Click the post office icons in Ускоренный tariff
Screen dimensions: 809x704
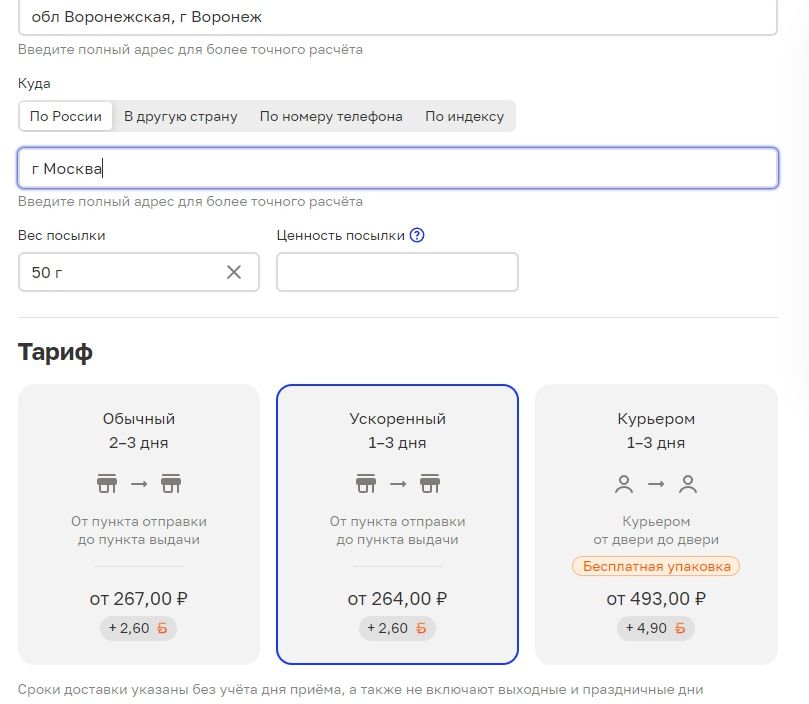click(397, 484)
